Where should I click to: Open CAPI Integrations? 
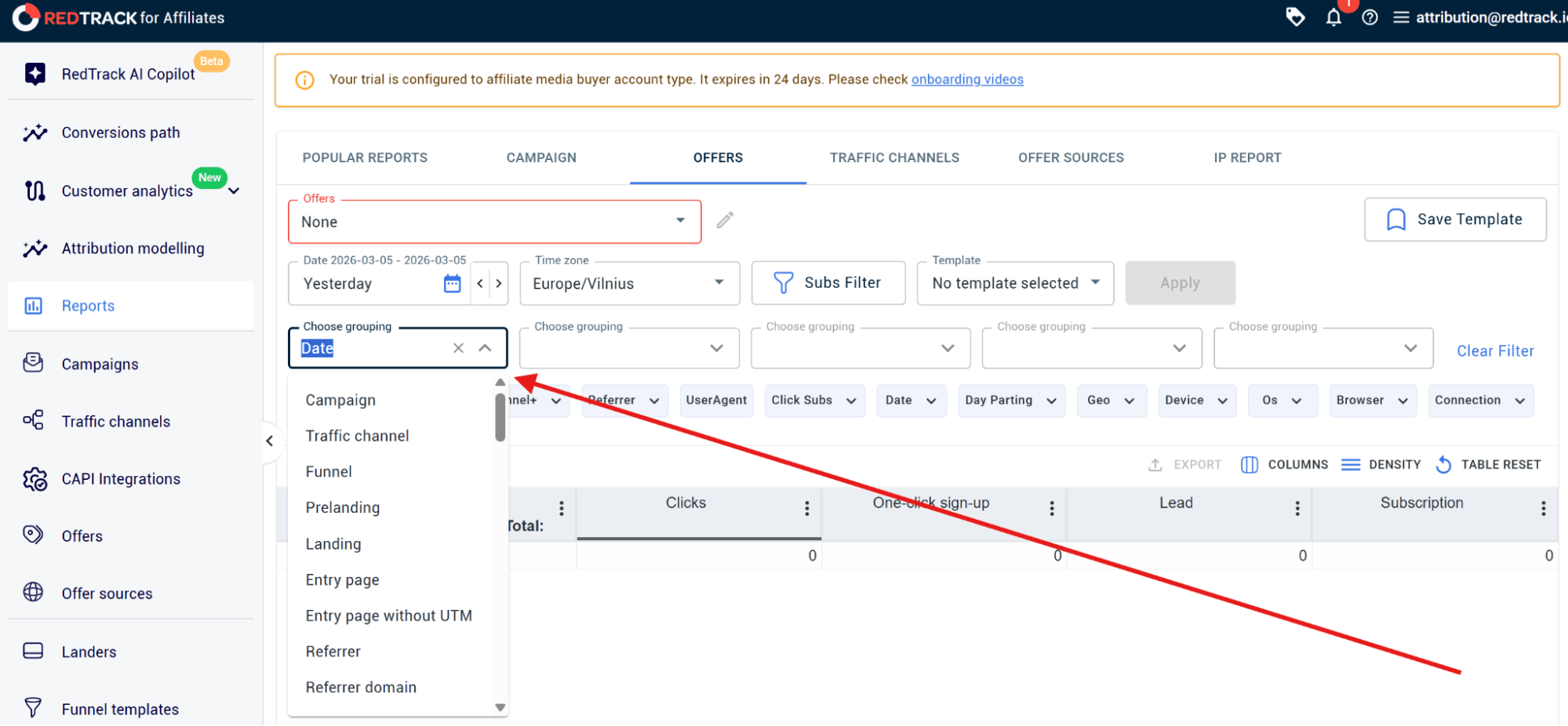[x=121, y=479]
